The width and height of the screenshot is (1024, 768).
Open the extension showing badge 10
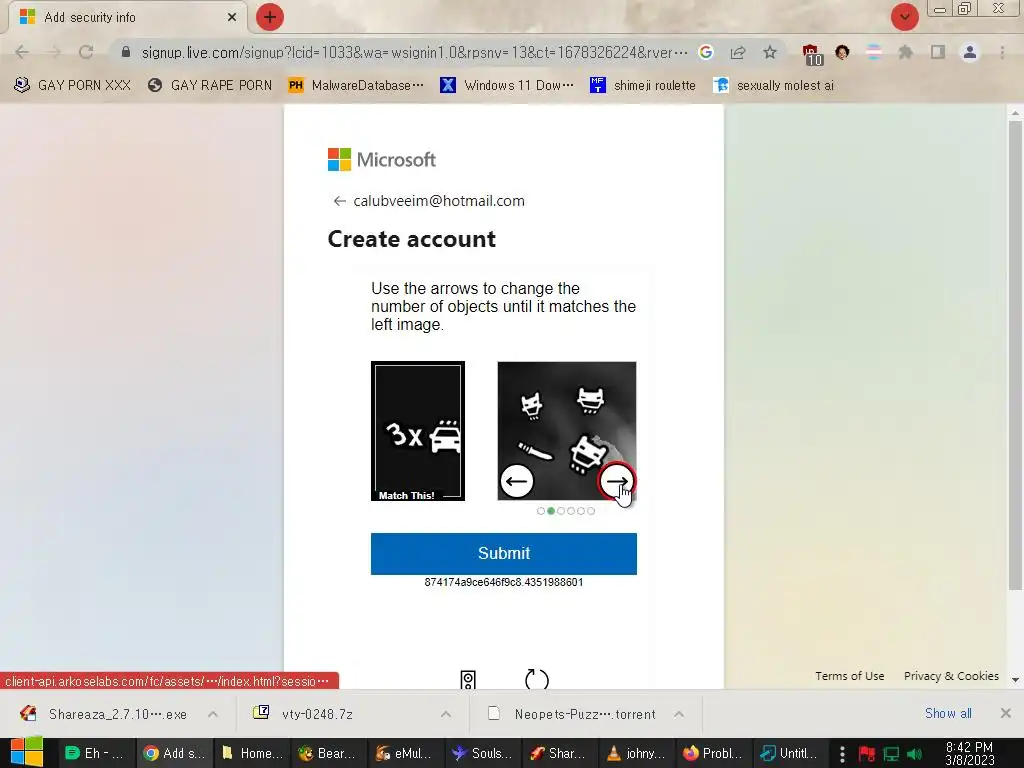(812, 54)
